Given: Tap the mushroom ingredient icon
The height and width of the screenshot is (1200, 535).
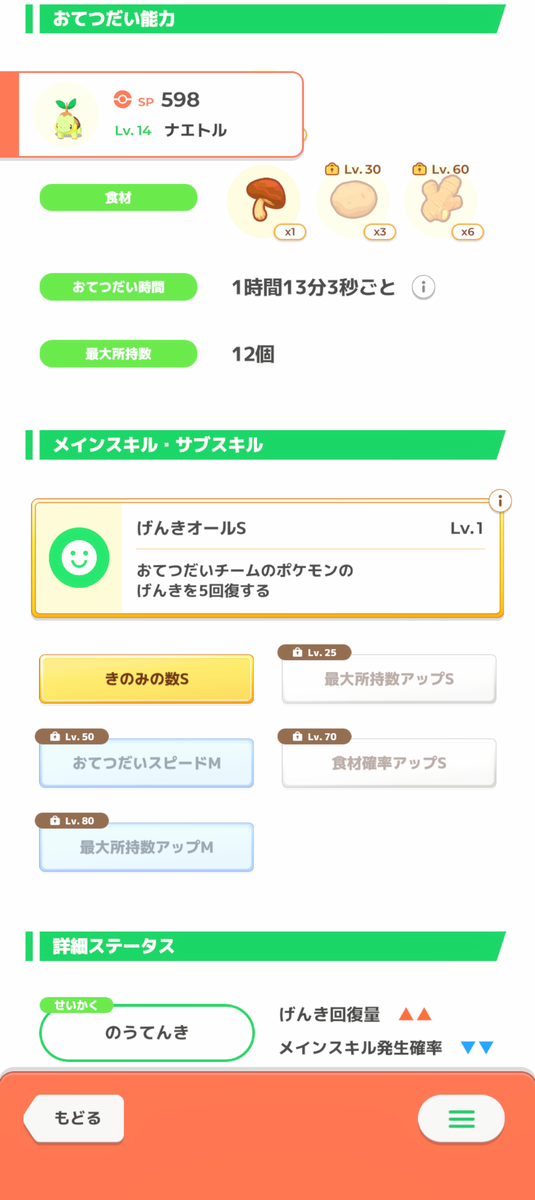Looking at the screenshot, I should point(265,200).
